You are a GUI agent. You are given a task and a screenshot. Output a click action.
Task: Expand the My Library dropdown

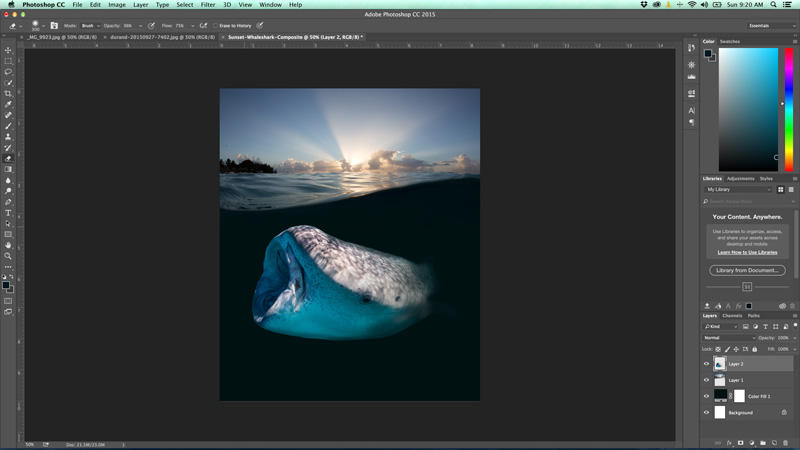click(738, 189)
